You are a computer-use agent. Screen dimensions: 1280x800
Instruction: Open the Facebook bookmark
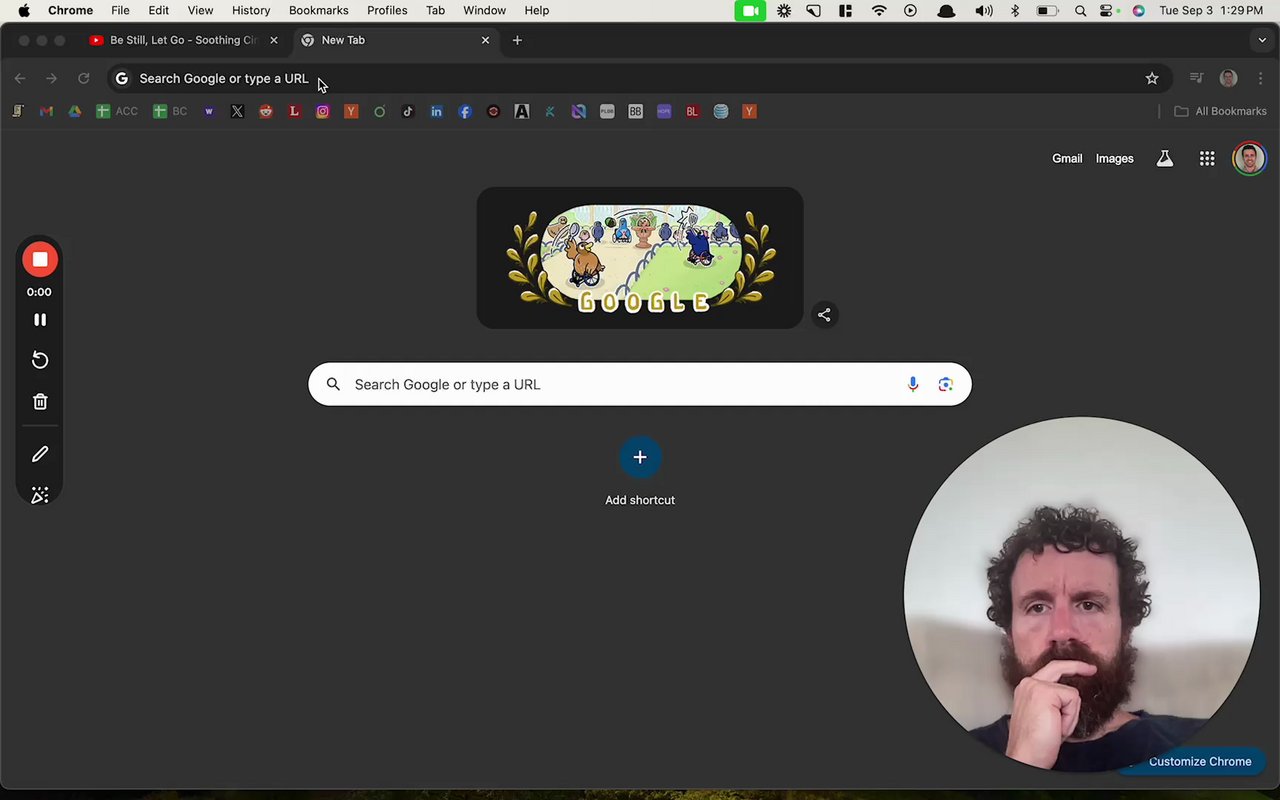(x=465, y=111)
